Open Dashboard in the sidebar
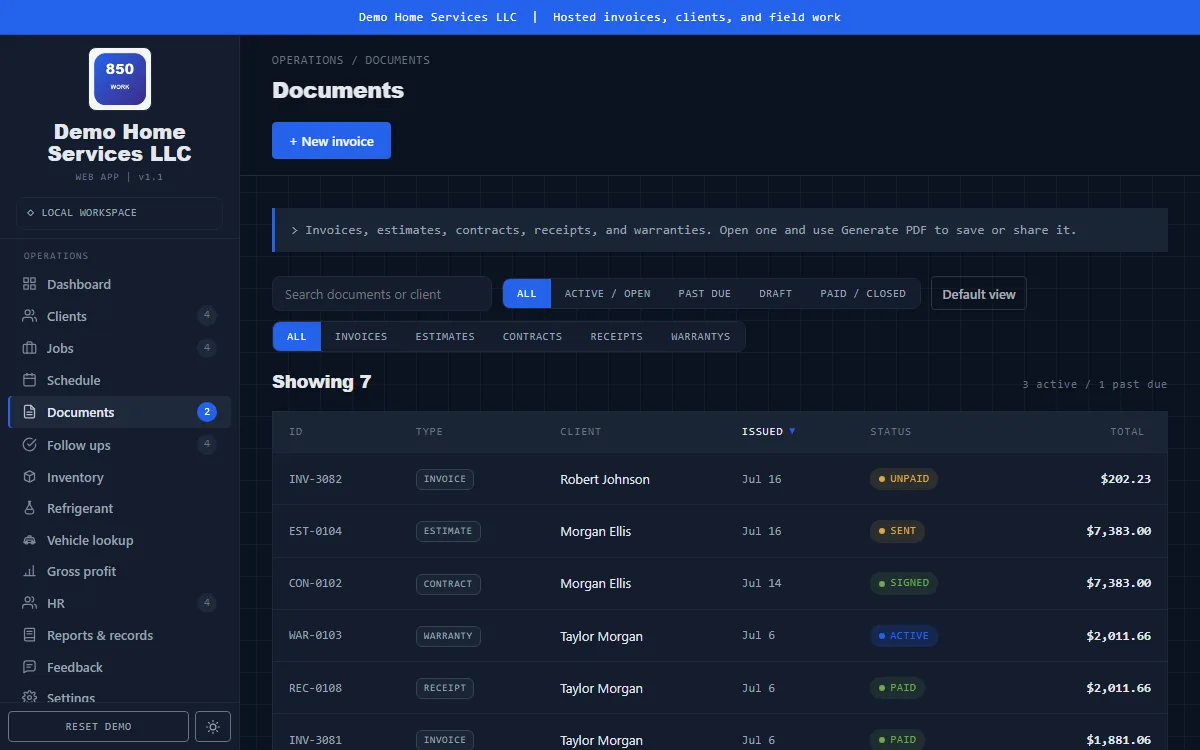 pyautogui.click(x=119, y=284)
